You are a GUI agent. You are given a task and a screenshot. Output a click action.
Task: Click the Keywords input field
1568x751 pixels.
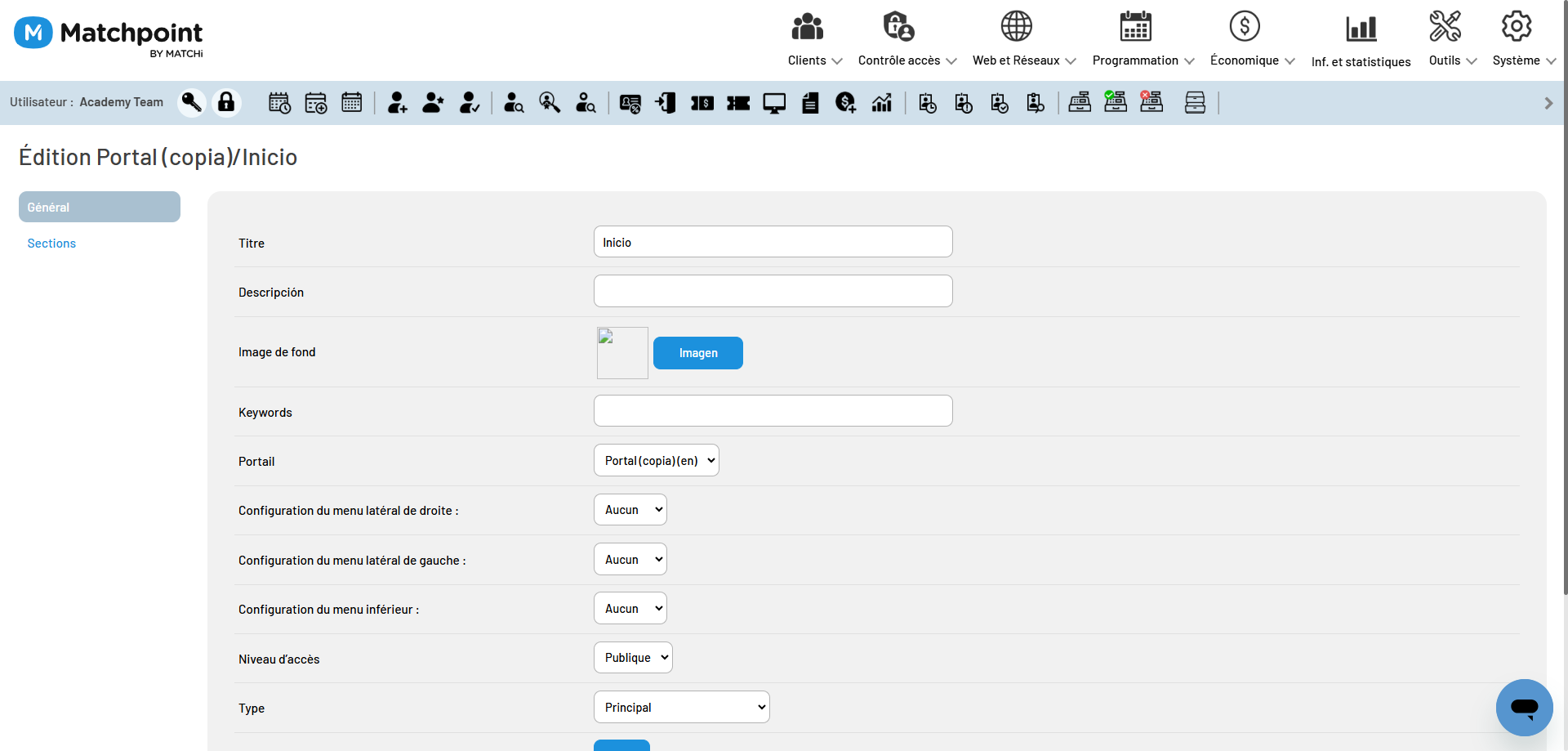tap(773, 411)
